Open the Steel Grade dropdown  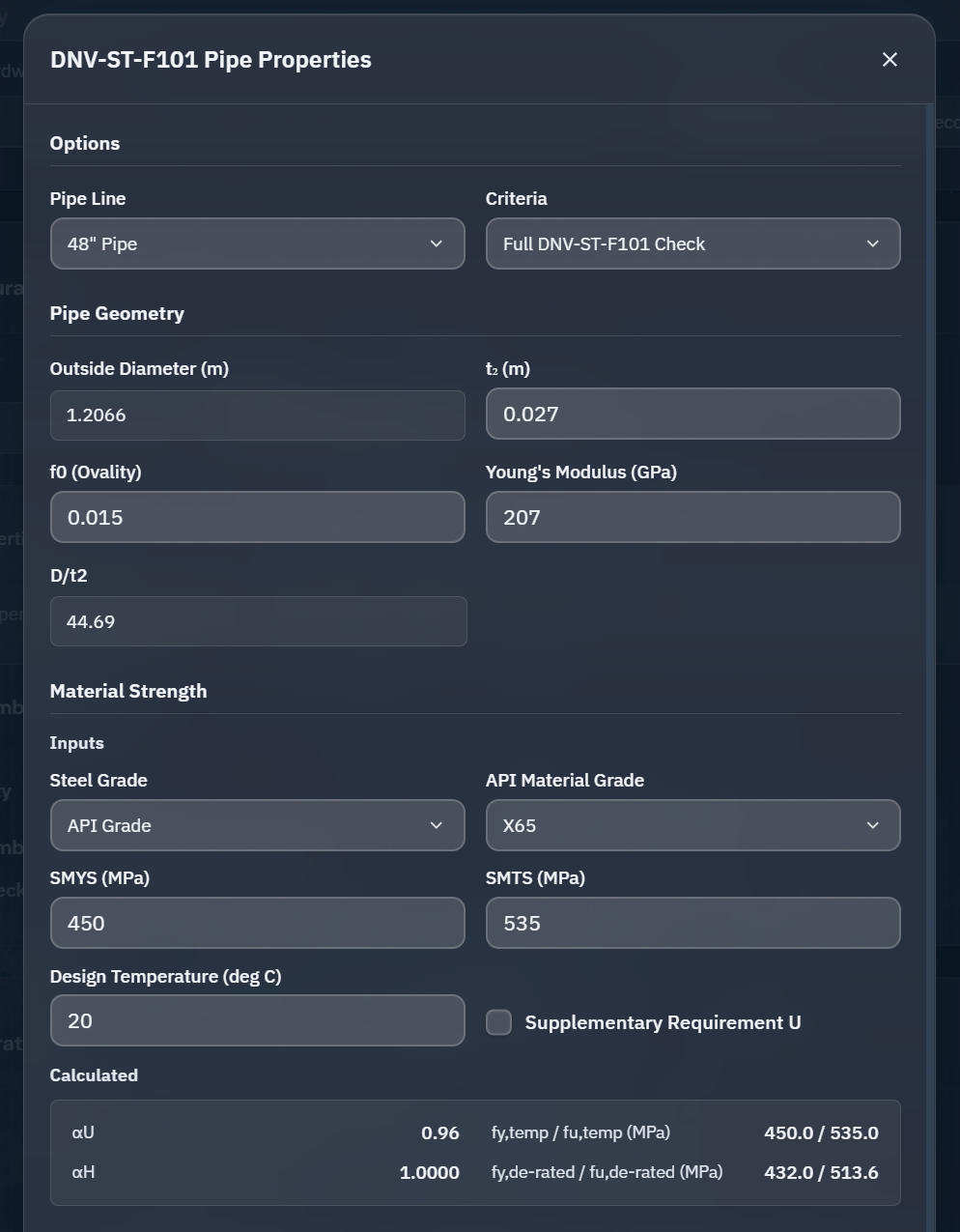[257, 825]
